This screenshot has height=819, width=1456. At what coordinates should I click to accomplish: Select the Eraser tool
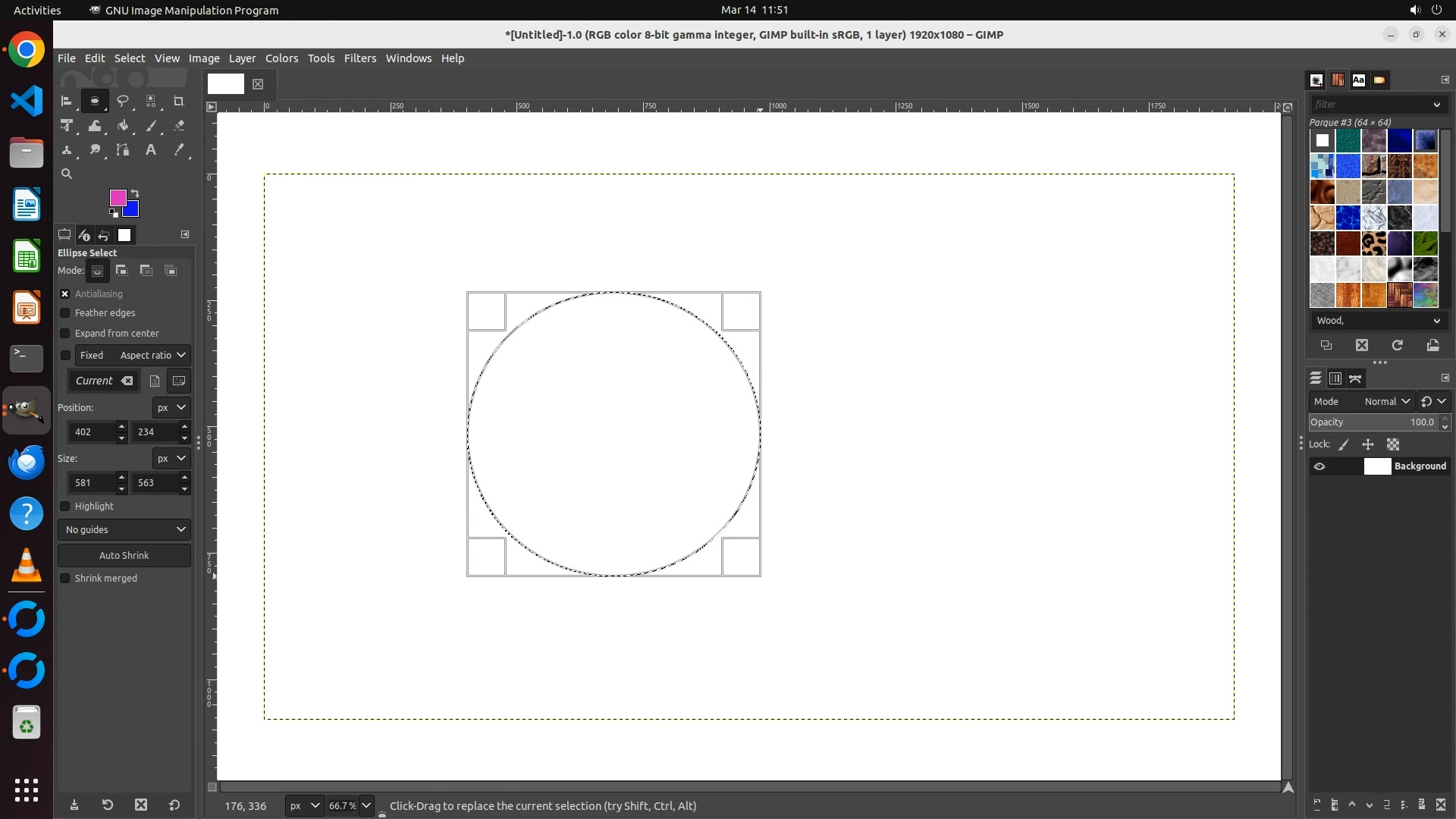tap(179, 126)
